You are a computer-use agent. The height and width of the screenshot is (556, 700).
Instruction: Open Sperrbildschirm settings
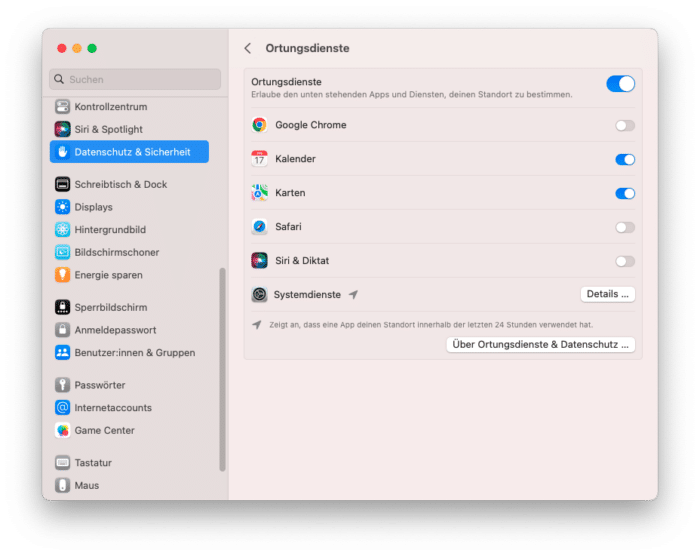click(129, 307)
